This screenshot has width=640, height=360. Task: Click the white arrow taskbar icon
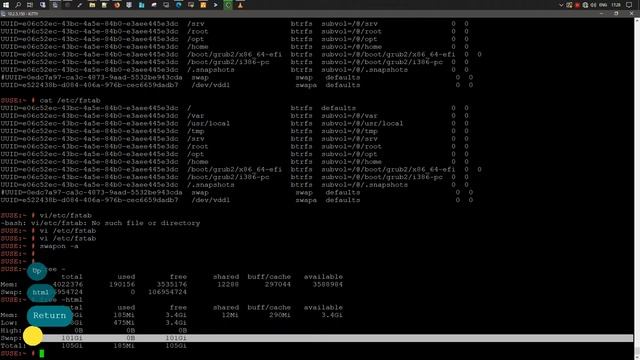click(x=216, y=5)
